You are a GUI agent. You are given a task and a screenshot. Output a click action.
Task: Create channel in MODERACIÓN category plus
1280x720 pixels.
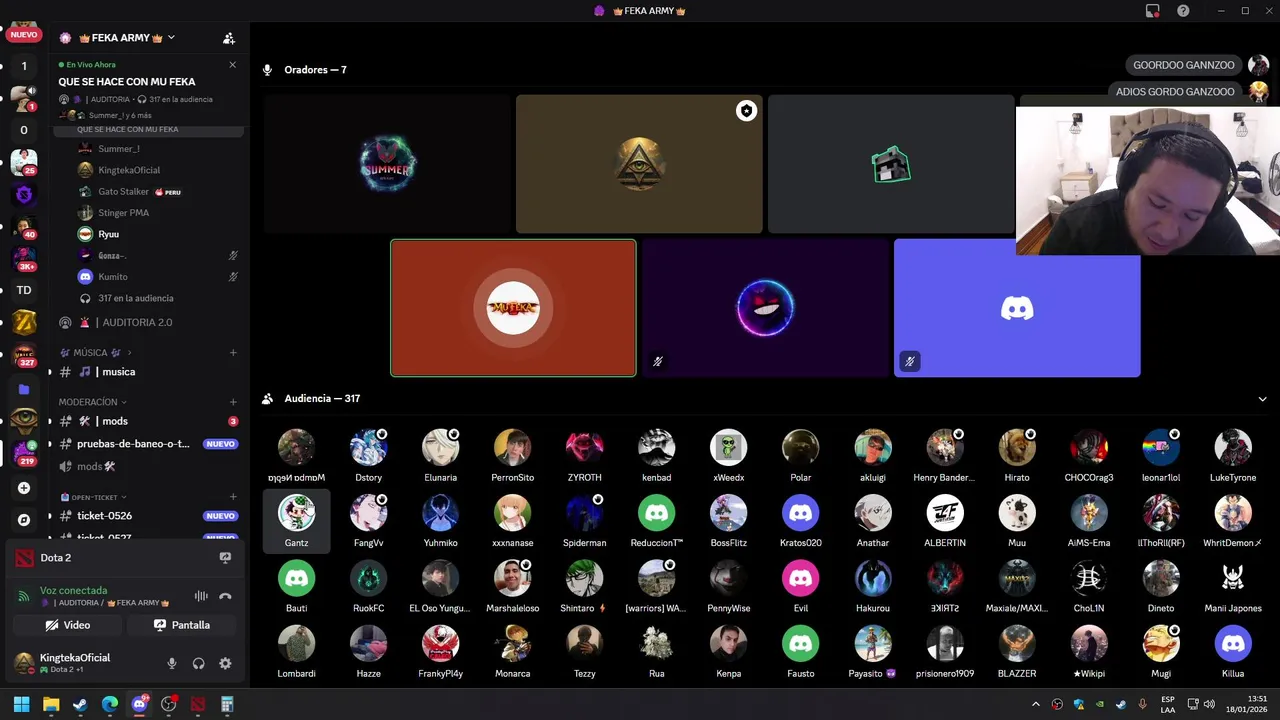coord(233,402)
